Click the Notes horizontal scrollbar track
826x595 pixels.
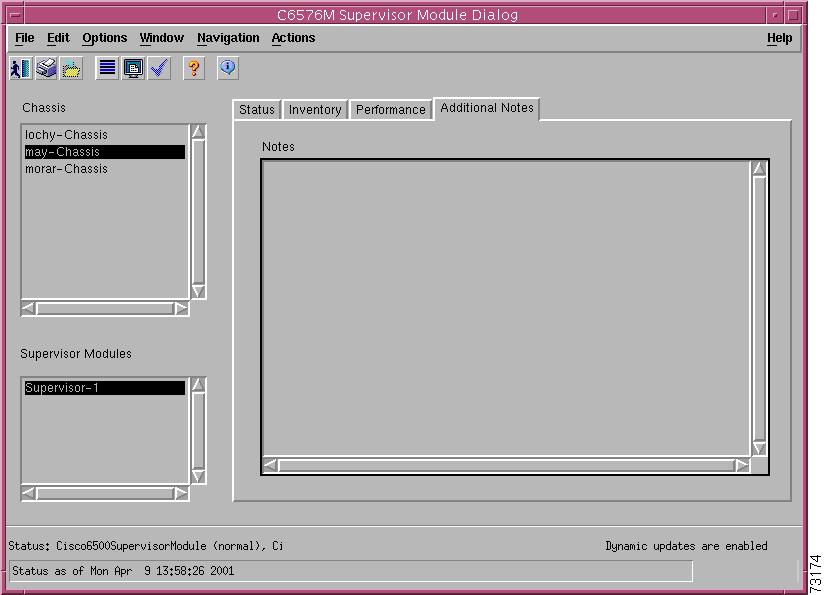[506, 465]
